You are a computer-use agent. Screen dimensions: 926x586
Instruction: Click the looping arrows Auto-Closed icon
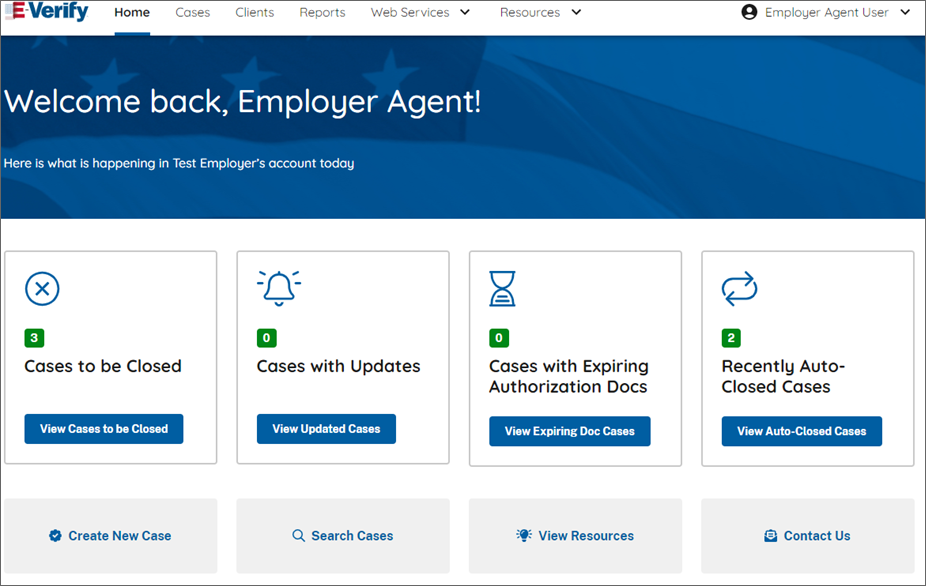739,289
